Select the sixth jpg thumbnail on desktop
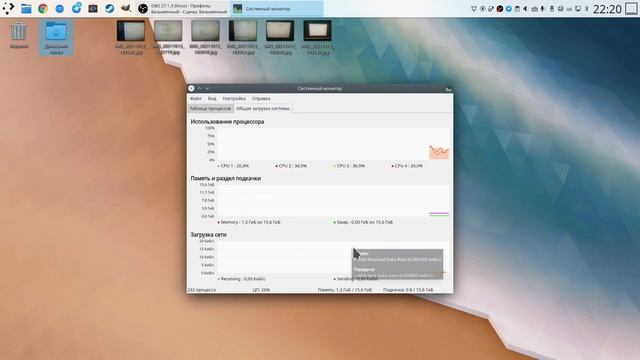The image size is (640, 360). 318,38
